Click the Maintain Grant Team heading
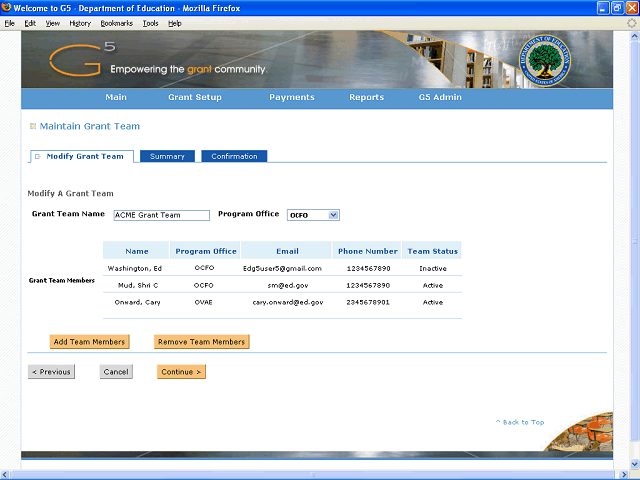This screenshot has height=480, width=640. (89, 126)
